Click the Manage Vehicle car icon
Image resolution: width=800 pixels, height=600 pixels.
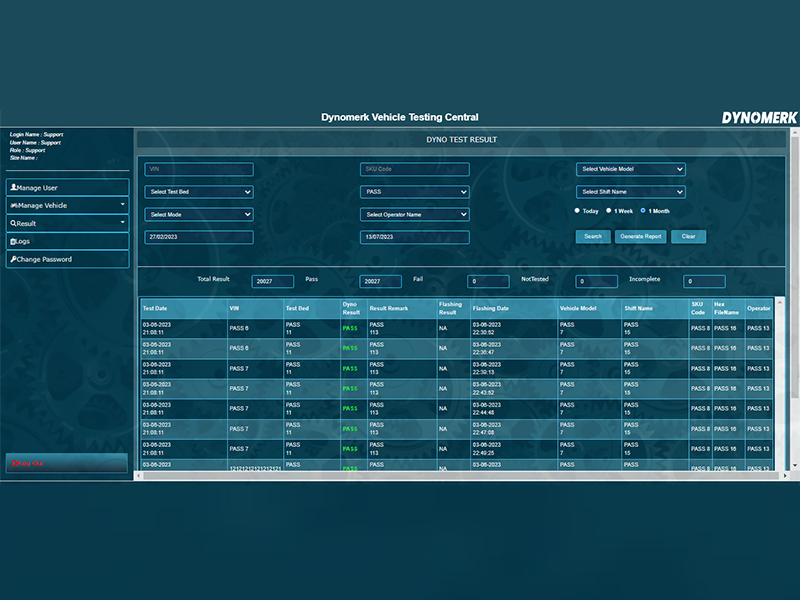[x=13, y=205]
